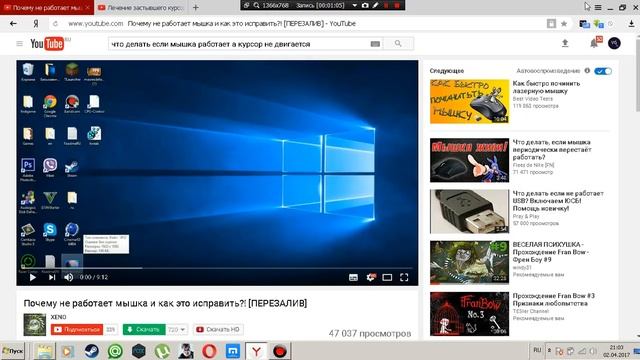
Task: Open 'ВЕСЕЛАЯ ПСИХУШКА' Fran Bow video thumbnail
Action: [469, 262]
